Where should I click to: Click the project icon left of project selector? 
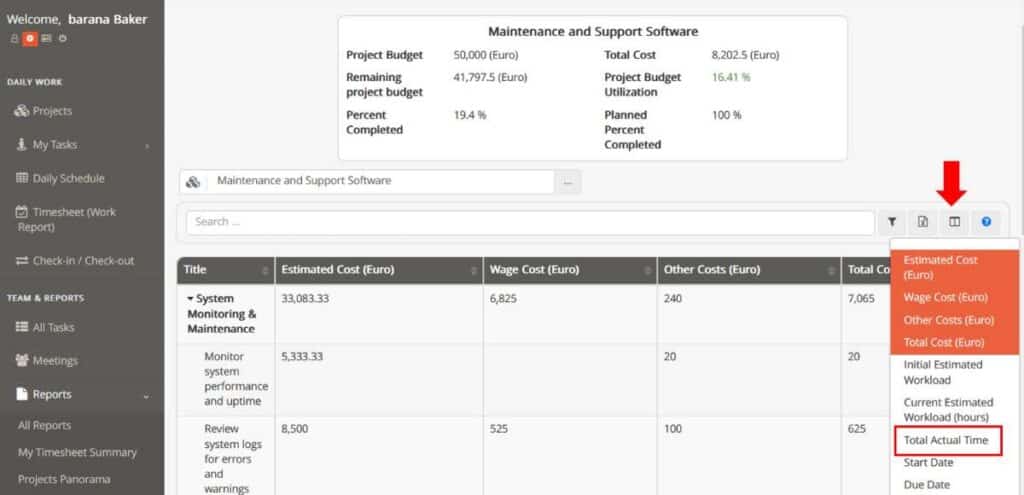point(193,182)
